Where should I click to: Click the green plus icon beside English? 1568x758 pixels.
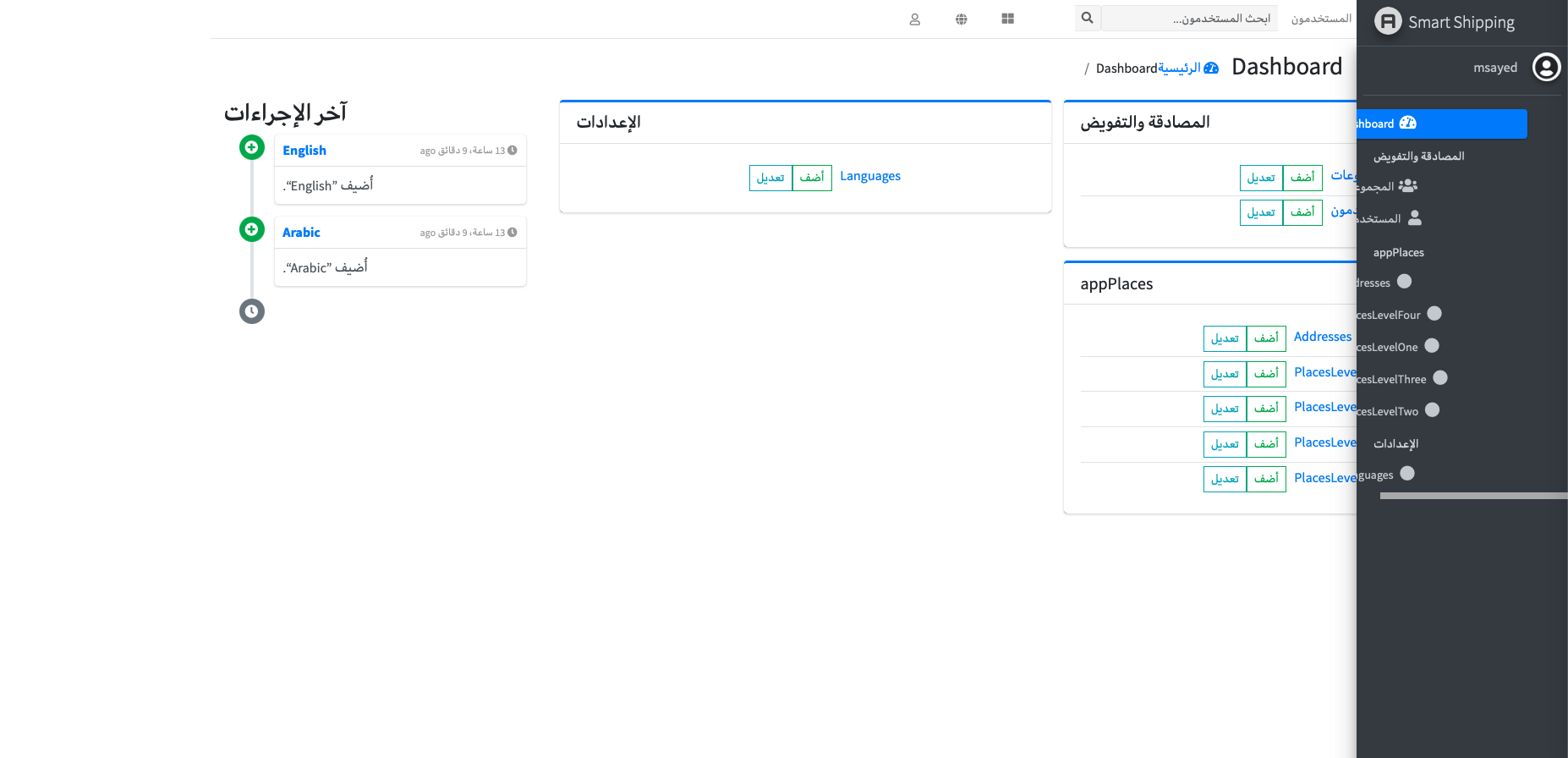coord(251,147)
